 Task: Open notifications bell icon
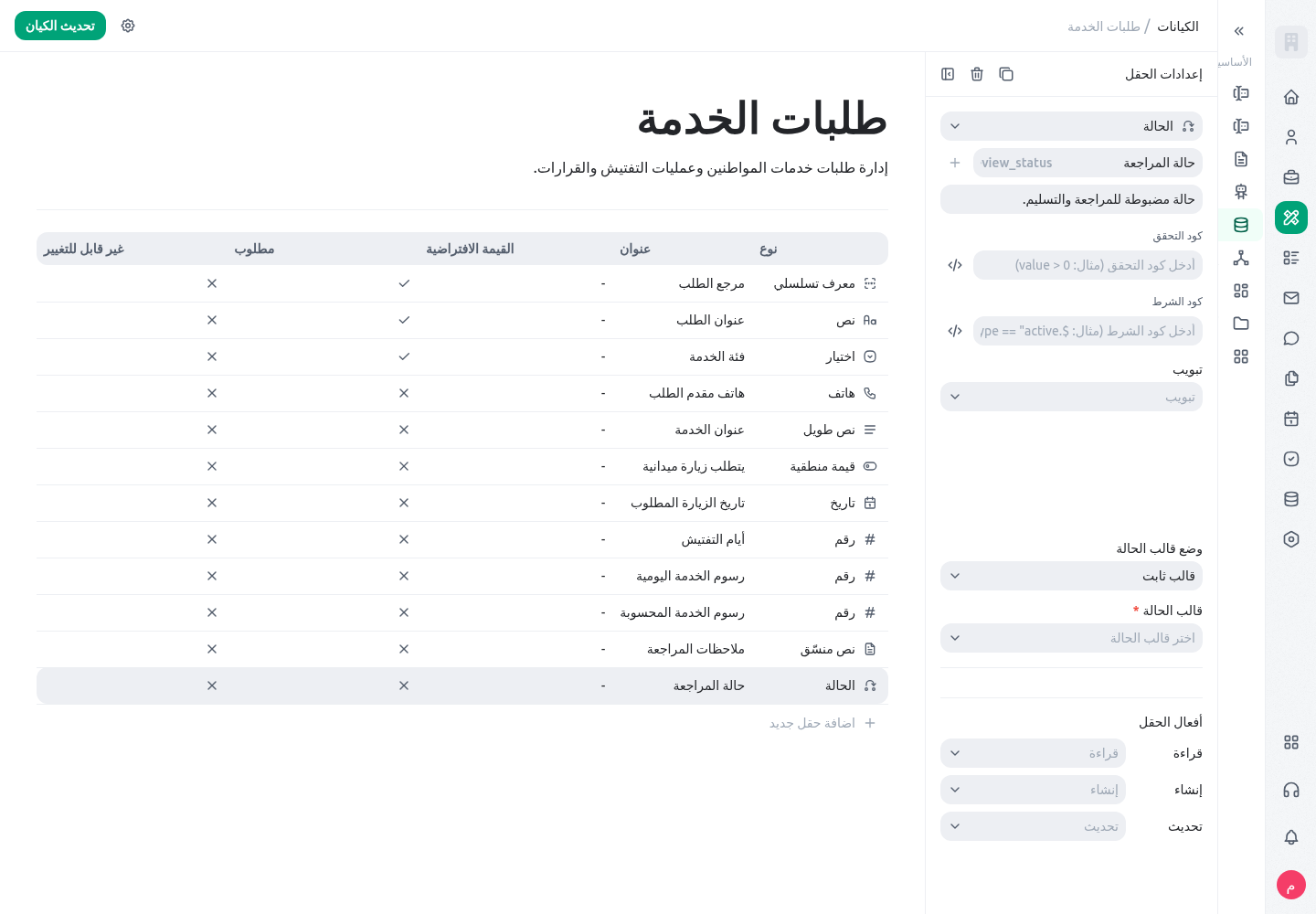1291,837
